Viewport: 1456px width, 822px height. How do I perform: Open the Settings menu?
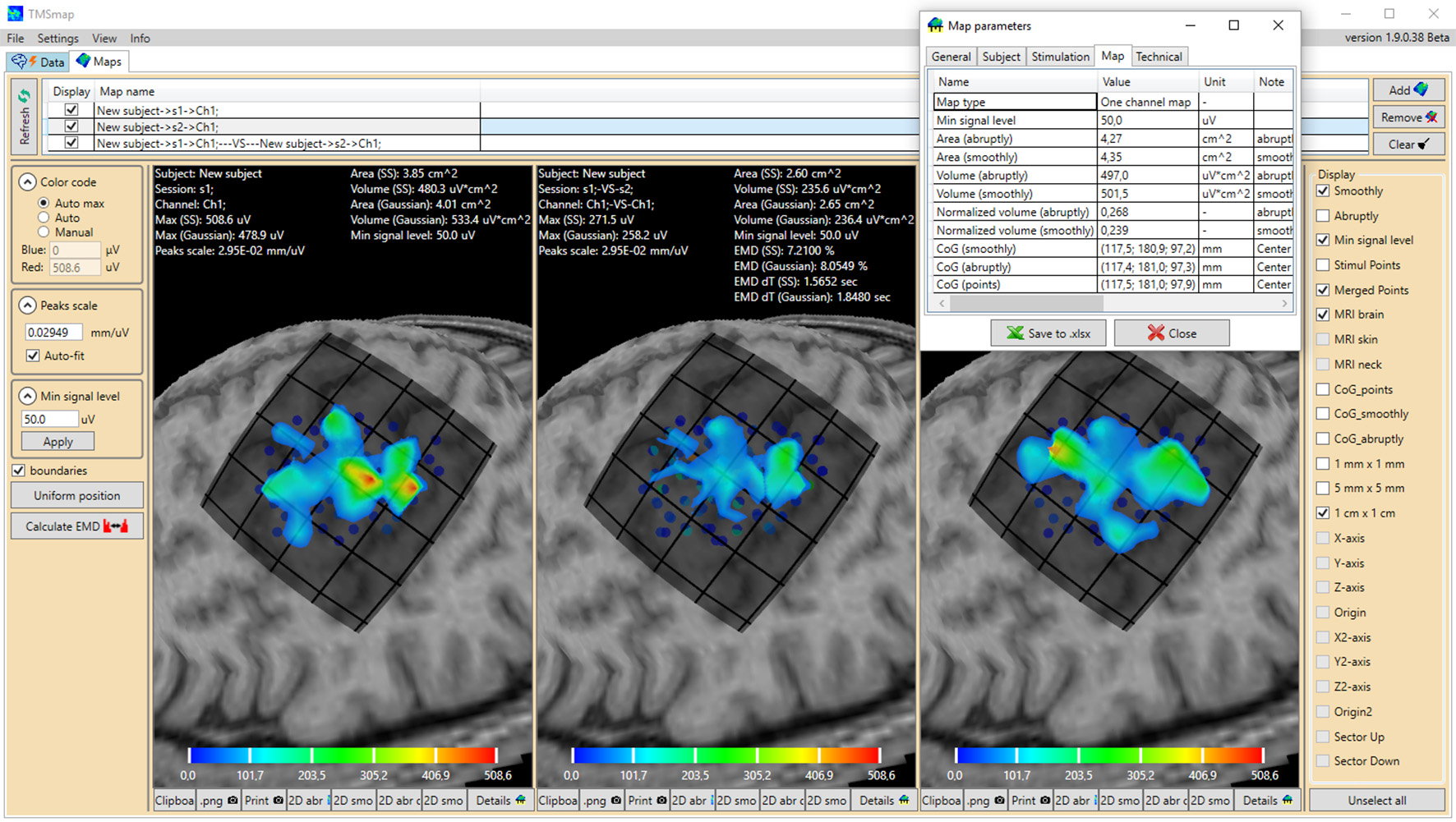coord(58,39)
